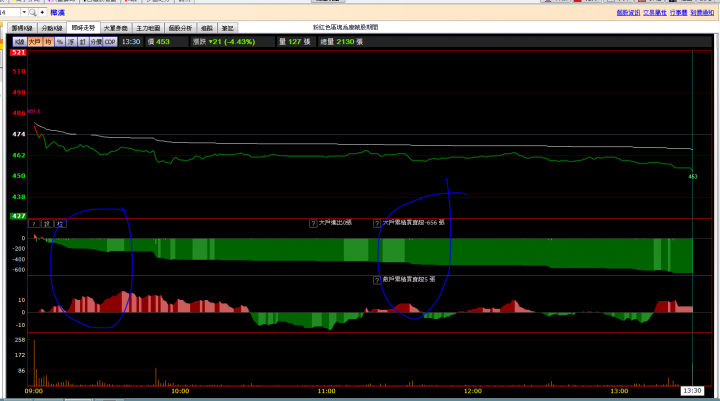This screenshot has height=401, width=720.
Task: Click the change value ▼21 (-4.43%)
Action: click(x=231, y=42)
